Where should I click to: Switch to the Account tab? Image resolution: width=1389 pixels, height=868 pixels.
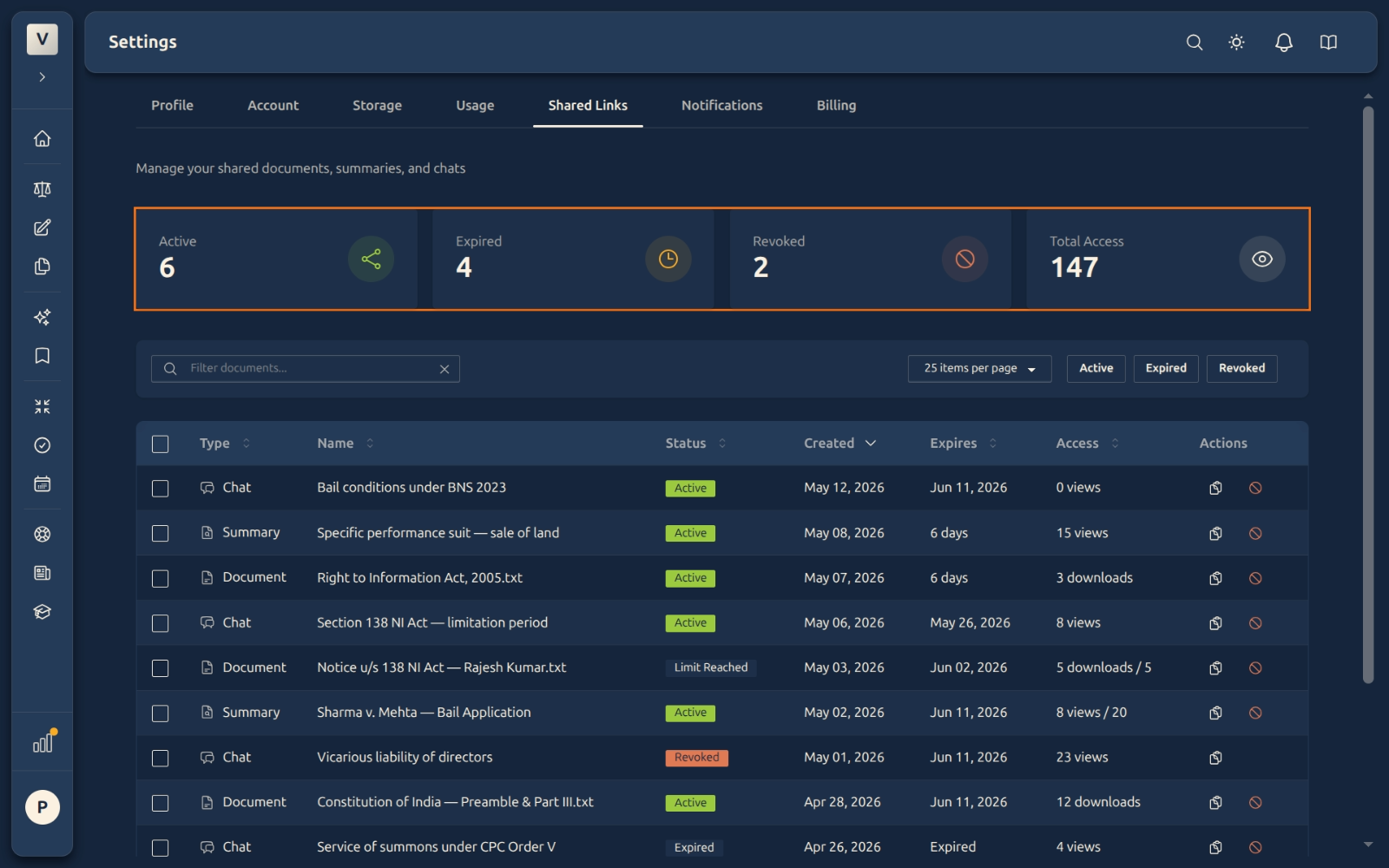273,105
